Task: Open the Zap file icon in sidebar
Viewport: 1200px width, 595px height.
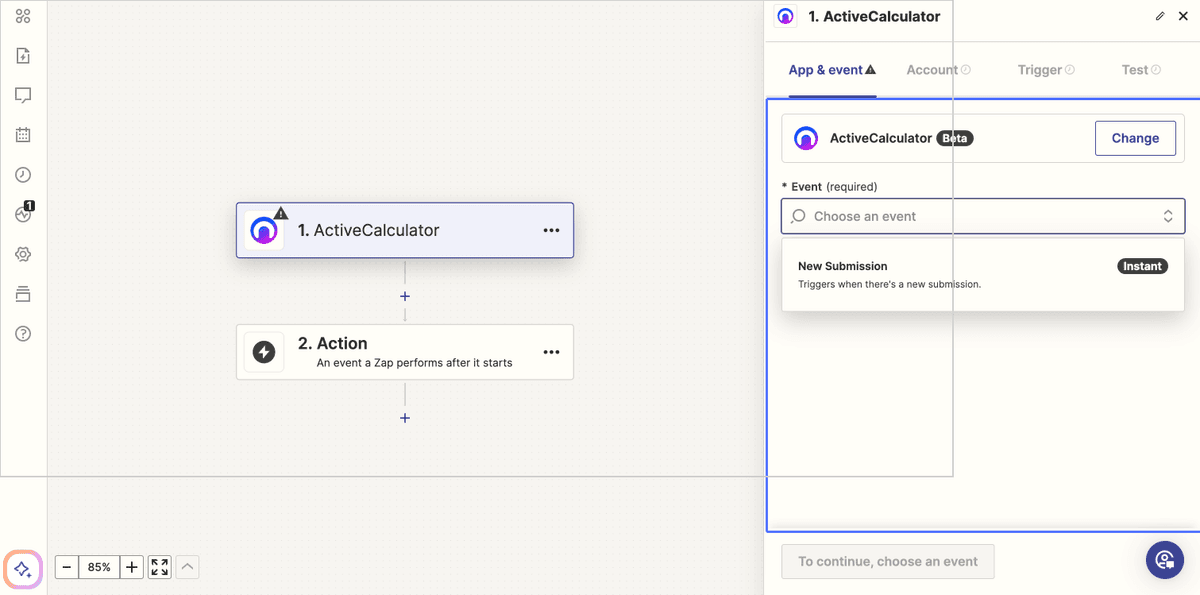Action: coord(23,56)
